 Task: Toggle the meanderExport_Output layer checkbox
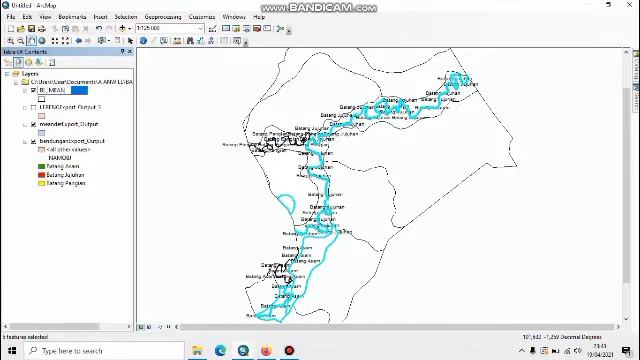pyautogui.click(x=33, y=124)
